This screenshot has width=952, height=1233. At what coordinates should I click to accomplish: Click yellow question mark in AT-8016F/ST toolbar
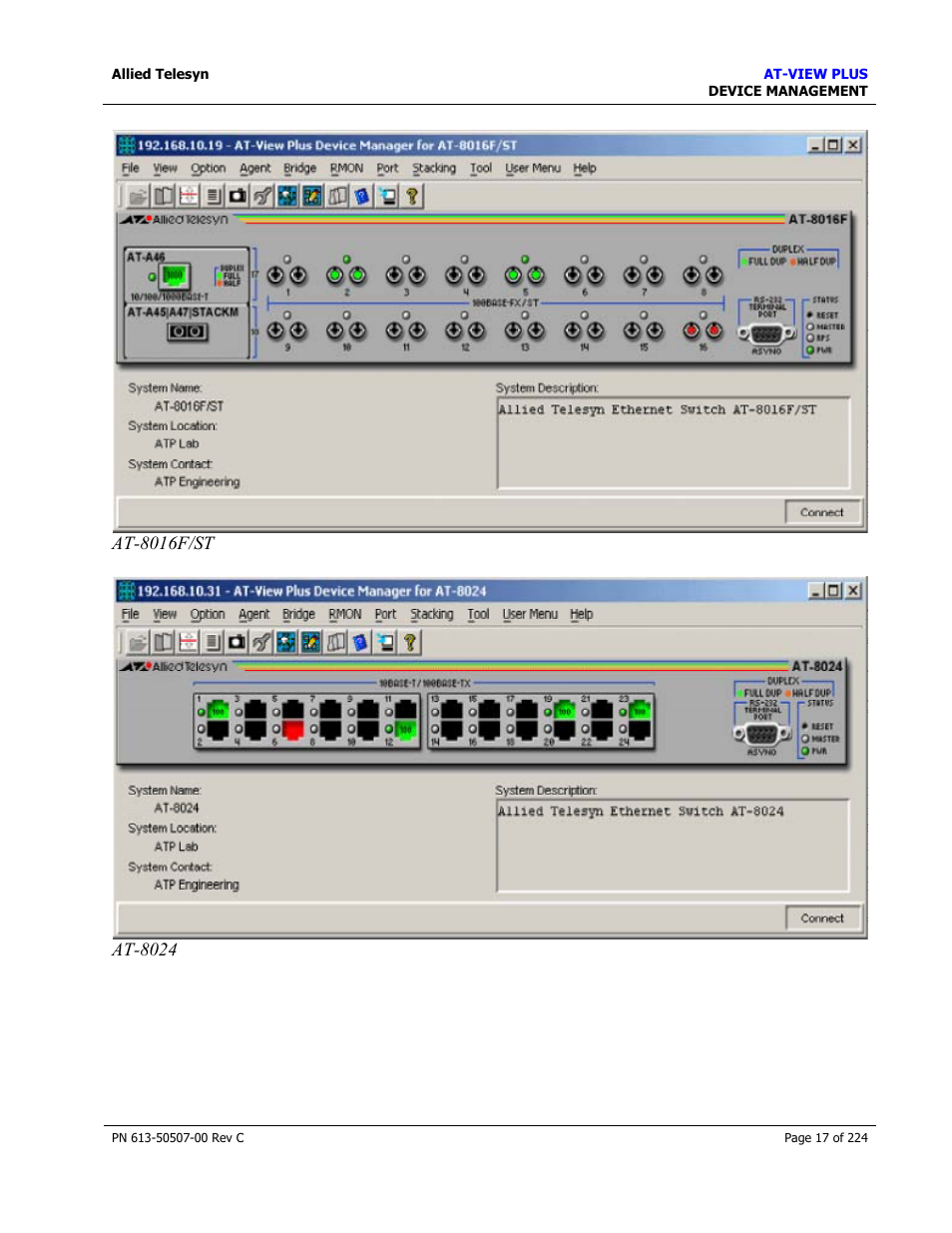411,196
